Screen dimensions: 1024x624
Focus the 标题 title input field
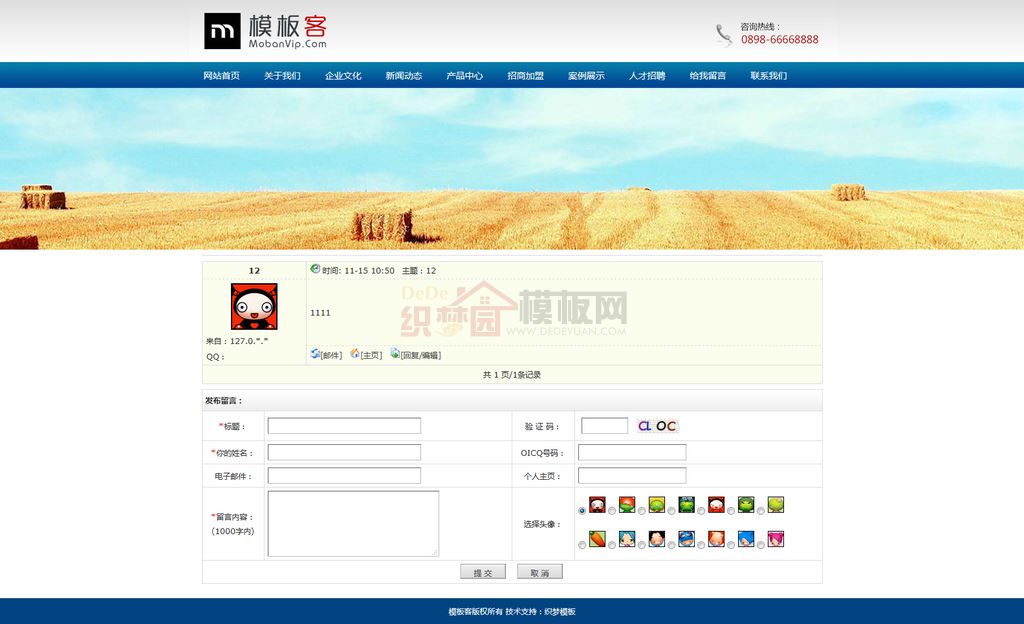[x=344, y=426]
